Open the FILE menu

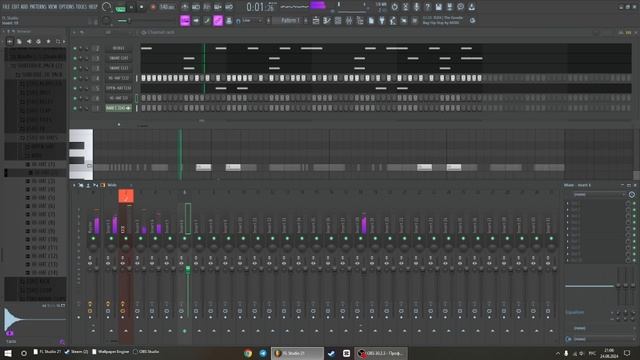coord(6,7)
